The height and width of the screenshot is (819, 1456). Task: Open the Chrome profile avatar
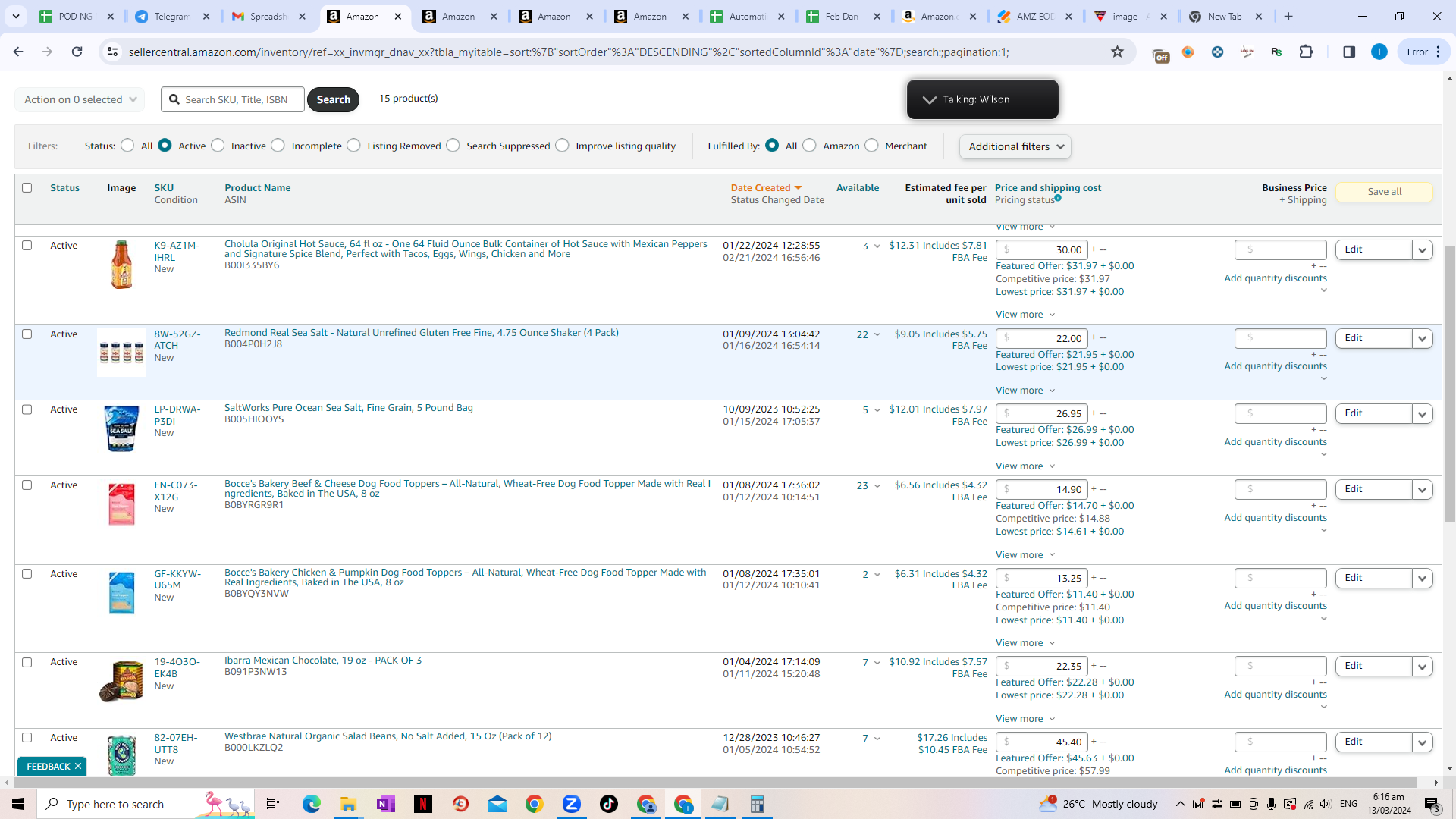pos(1379,52)
